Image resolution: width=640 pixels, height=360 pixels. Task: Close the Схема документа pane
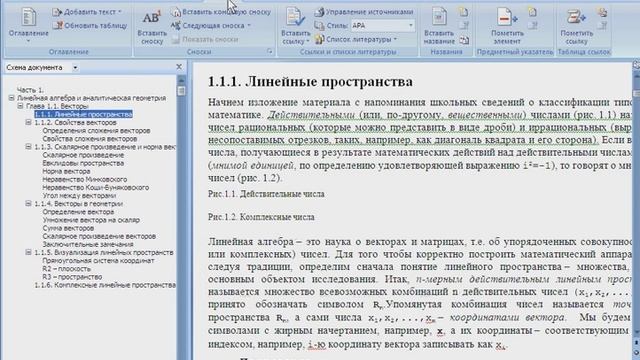(179, 67)
